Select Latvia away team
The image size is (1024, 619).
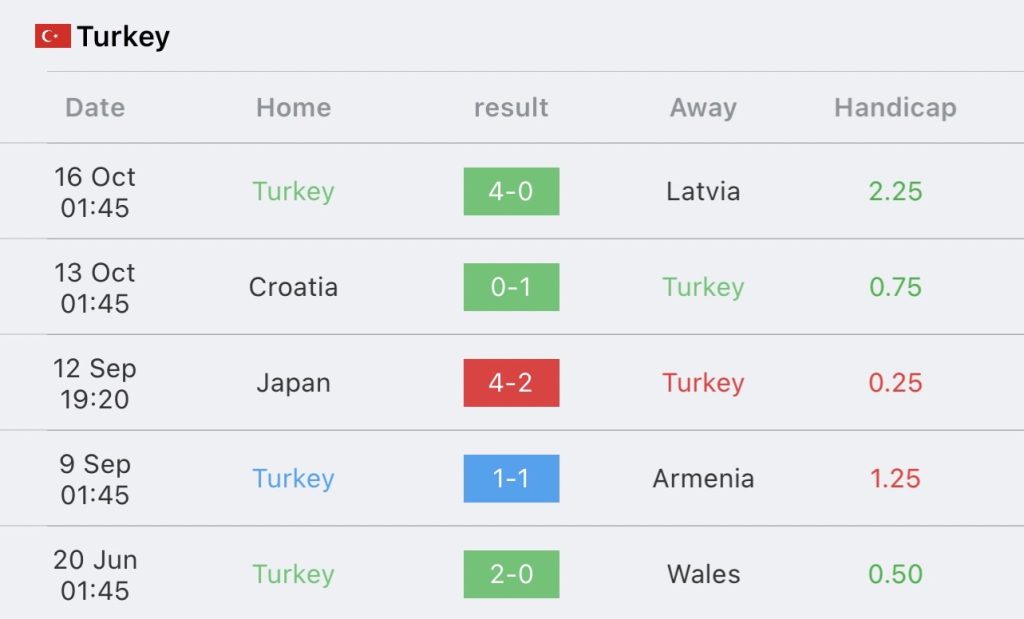pos(703,191)
